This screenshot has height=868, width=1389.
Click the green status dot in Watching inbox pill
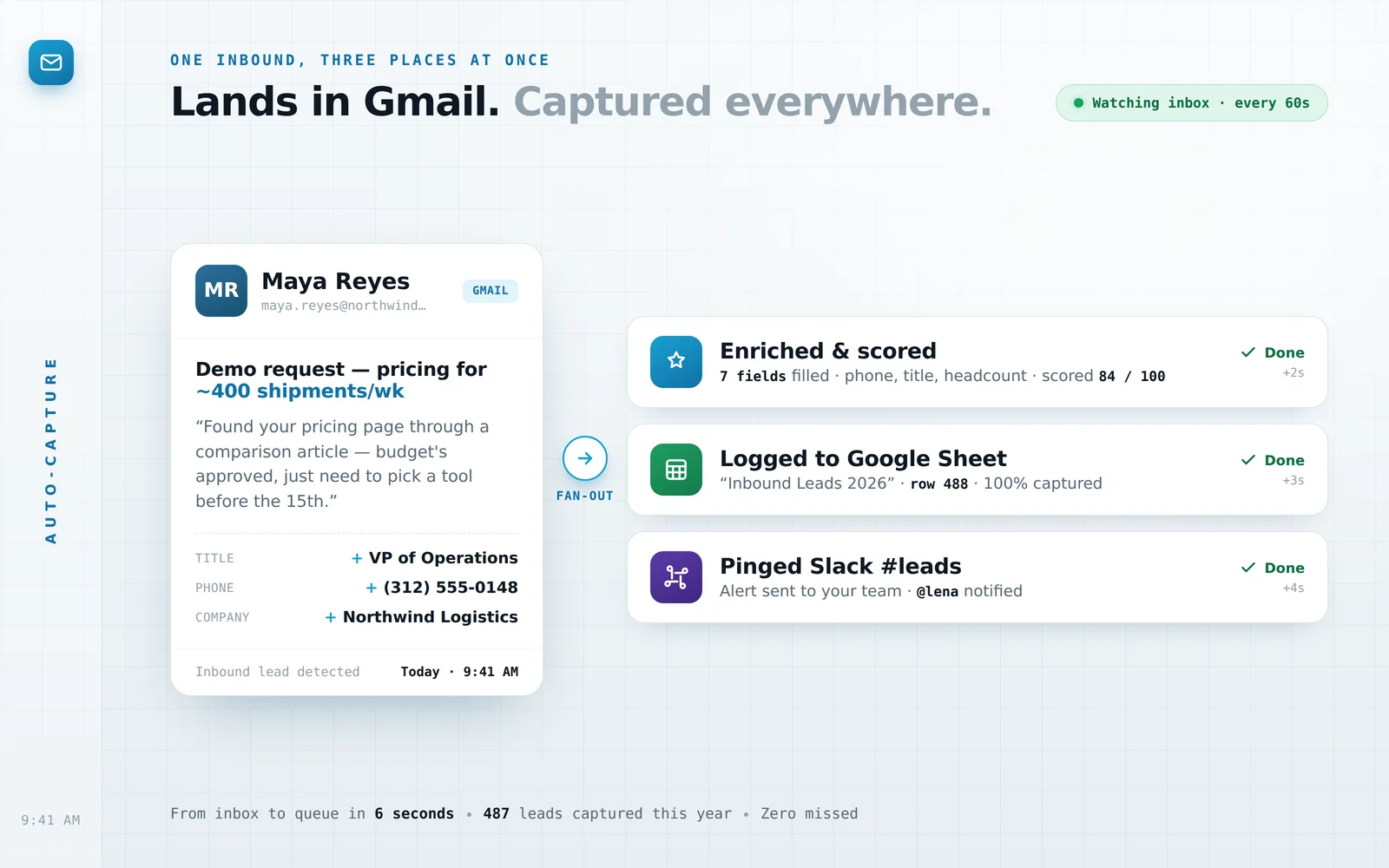tap(1078, 102)
